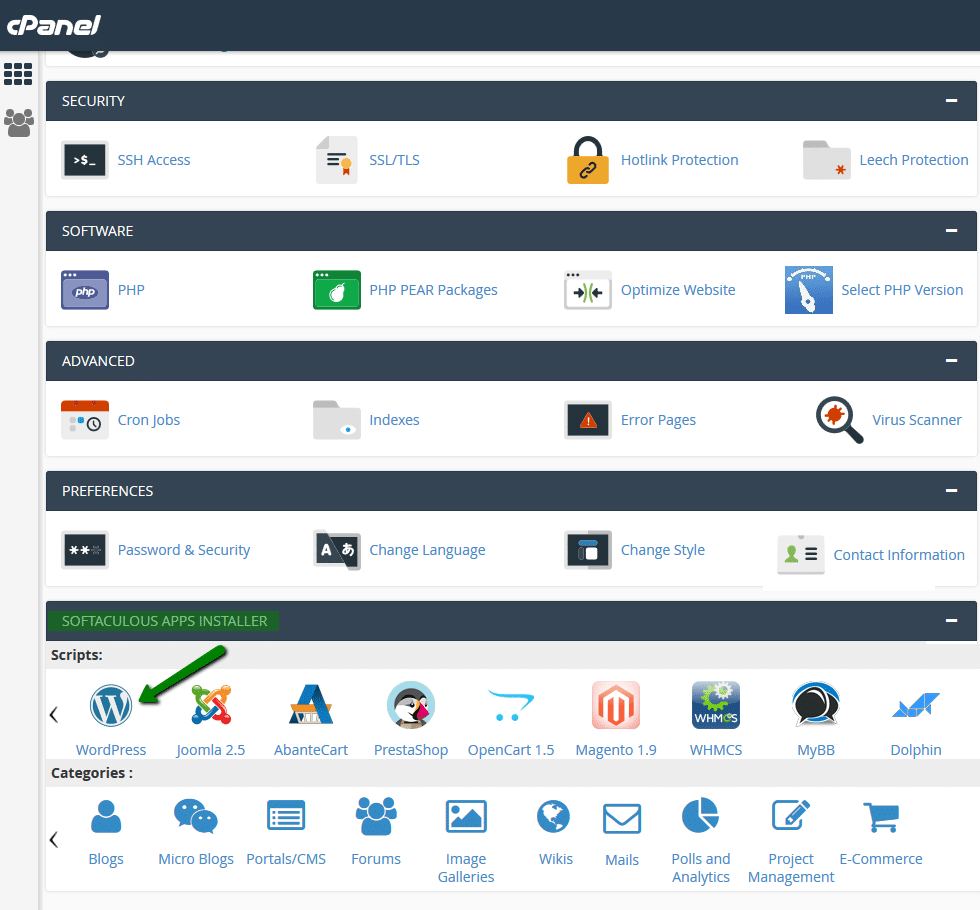Select the Joomla 2.5 script icon
The width and height of the screenshot is (980, 910).
pyautogui.click(x=211, y=705)
